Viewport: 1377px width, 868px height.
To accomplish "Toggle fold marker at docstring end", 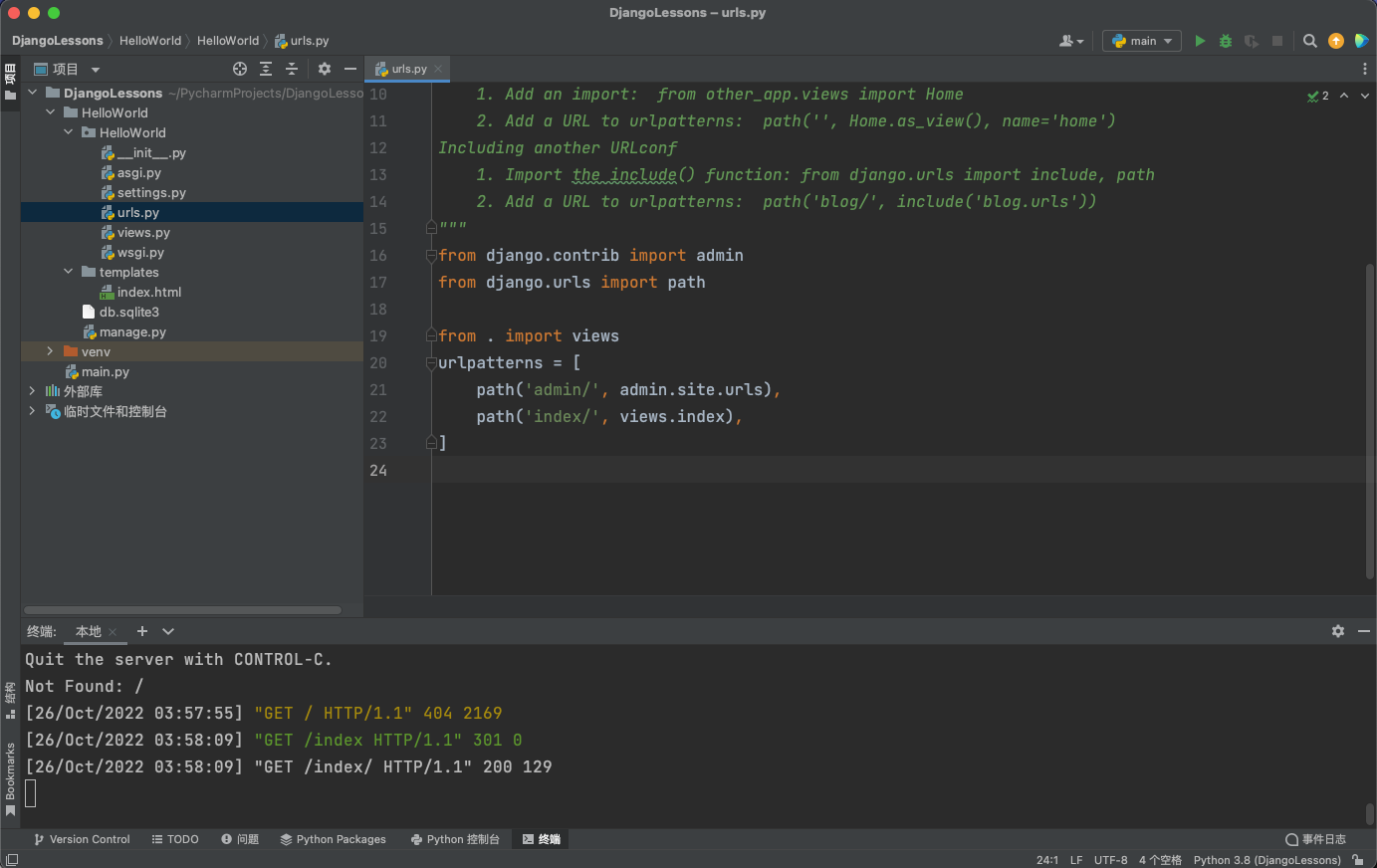I will pos(431,228).
